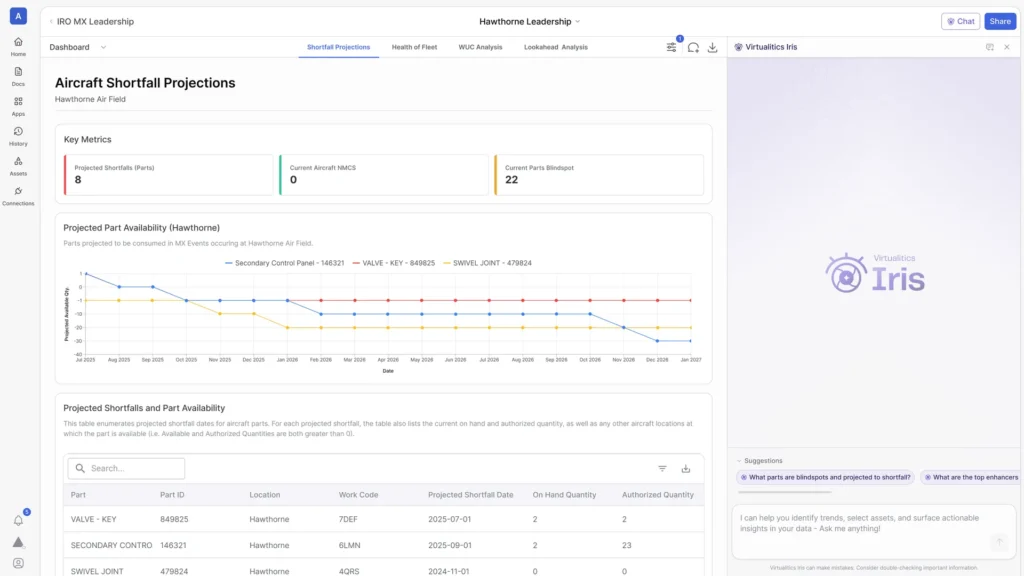Open the Home page from sidebar
Image resolution: width=1024 pixels, height=576 pixels.
pos(18,46)
